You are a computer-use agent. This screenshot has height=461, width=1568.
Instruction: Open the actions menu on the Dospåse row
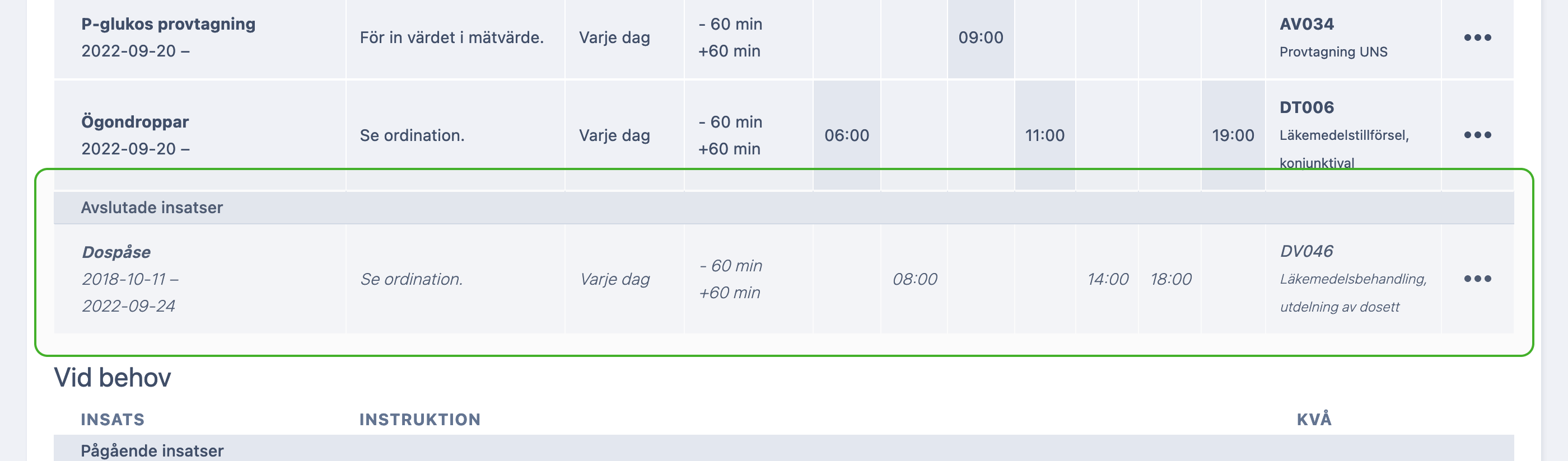click(1478, 280)
